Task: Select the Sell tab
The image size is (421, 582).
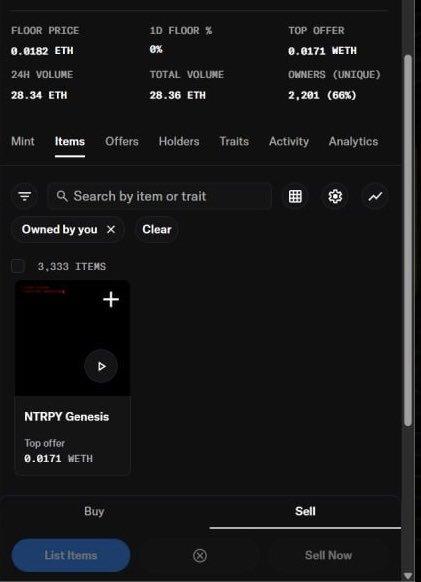Action: [305, 511]
